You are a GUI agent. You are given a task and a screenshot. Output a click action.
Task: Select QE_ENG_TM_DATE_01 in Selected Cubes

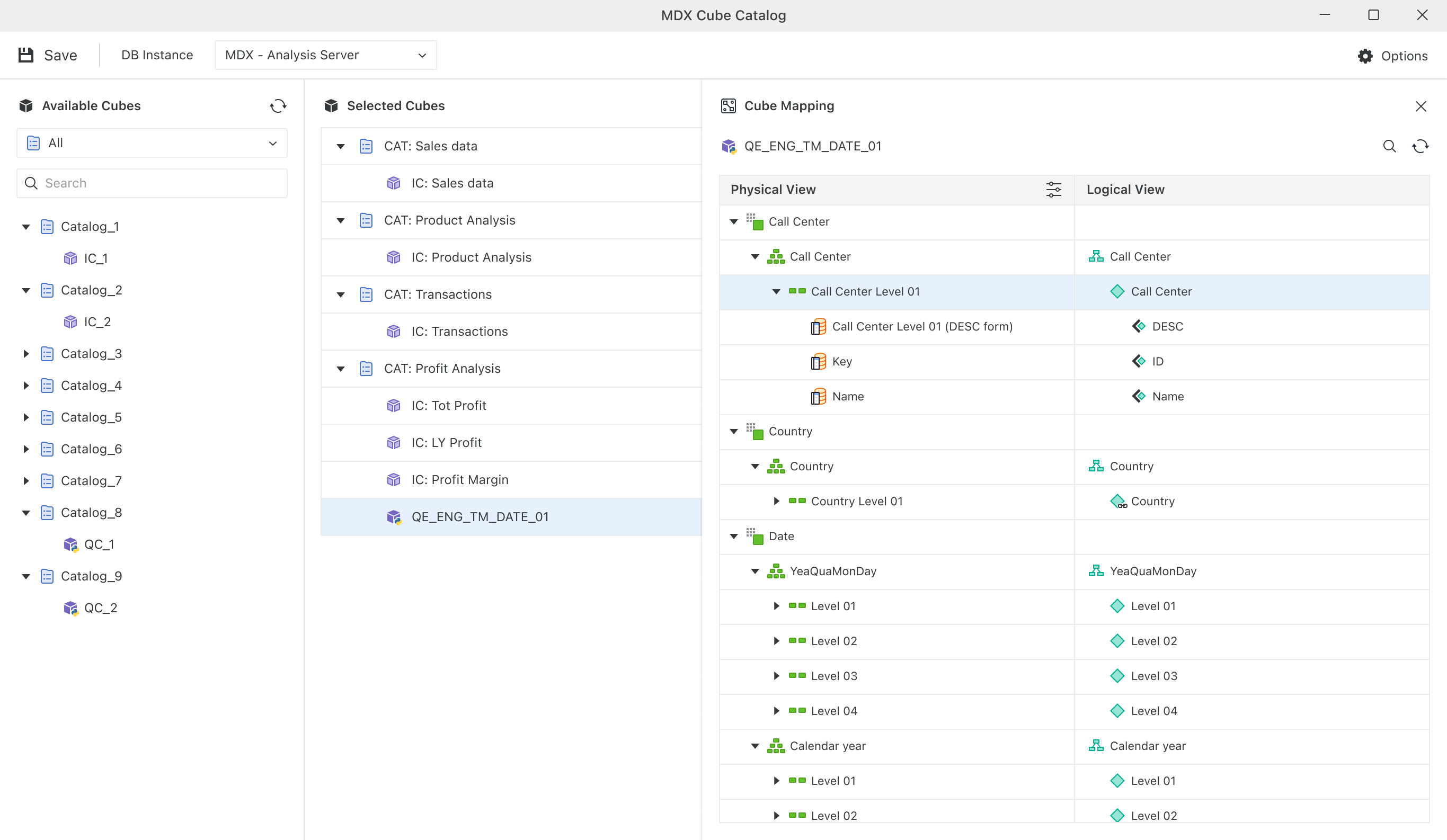point(480,517)
